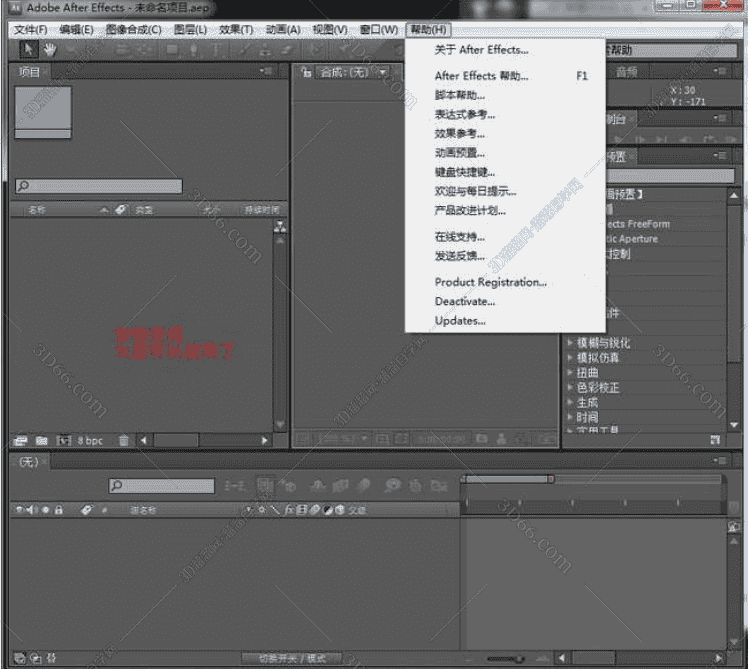Select the Hand tool
Viewport: 748px width, 669px height.
[49, 49]
